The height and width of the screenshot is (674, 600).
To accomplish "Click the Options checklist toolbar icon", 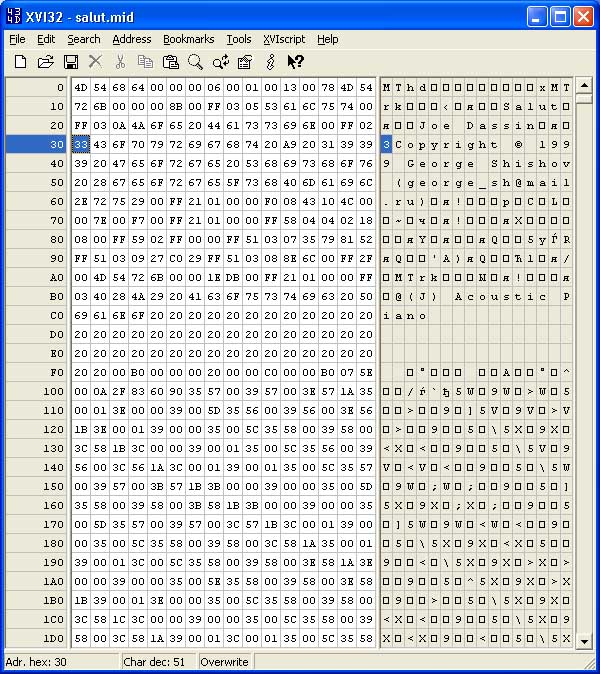I will point(245,62).
